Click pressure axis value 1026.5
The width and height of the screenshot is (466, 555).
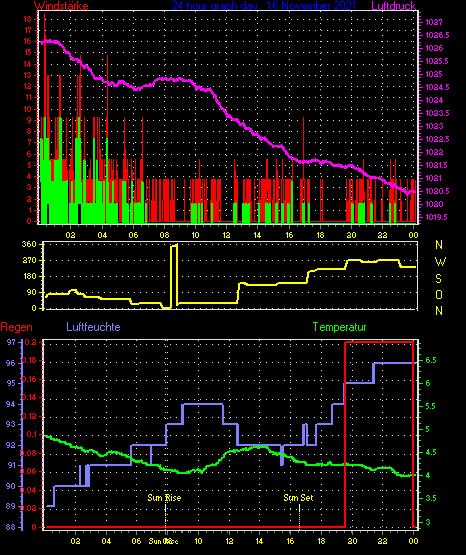[x=437, y=35]
